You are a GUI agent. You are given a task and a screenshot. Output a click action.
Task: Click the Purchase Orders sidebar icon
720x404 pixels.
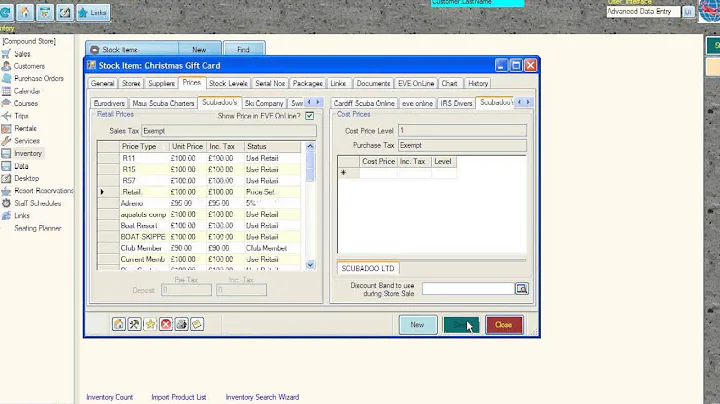point(6,79)
